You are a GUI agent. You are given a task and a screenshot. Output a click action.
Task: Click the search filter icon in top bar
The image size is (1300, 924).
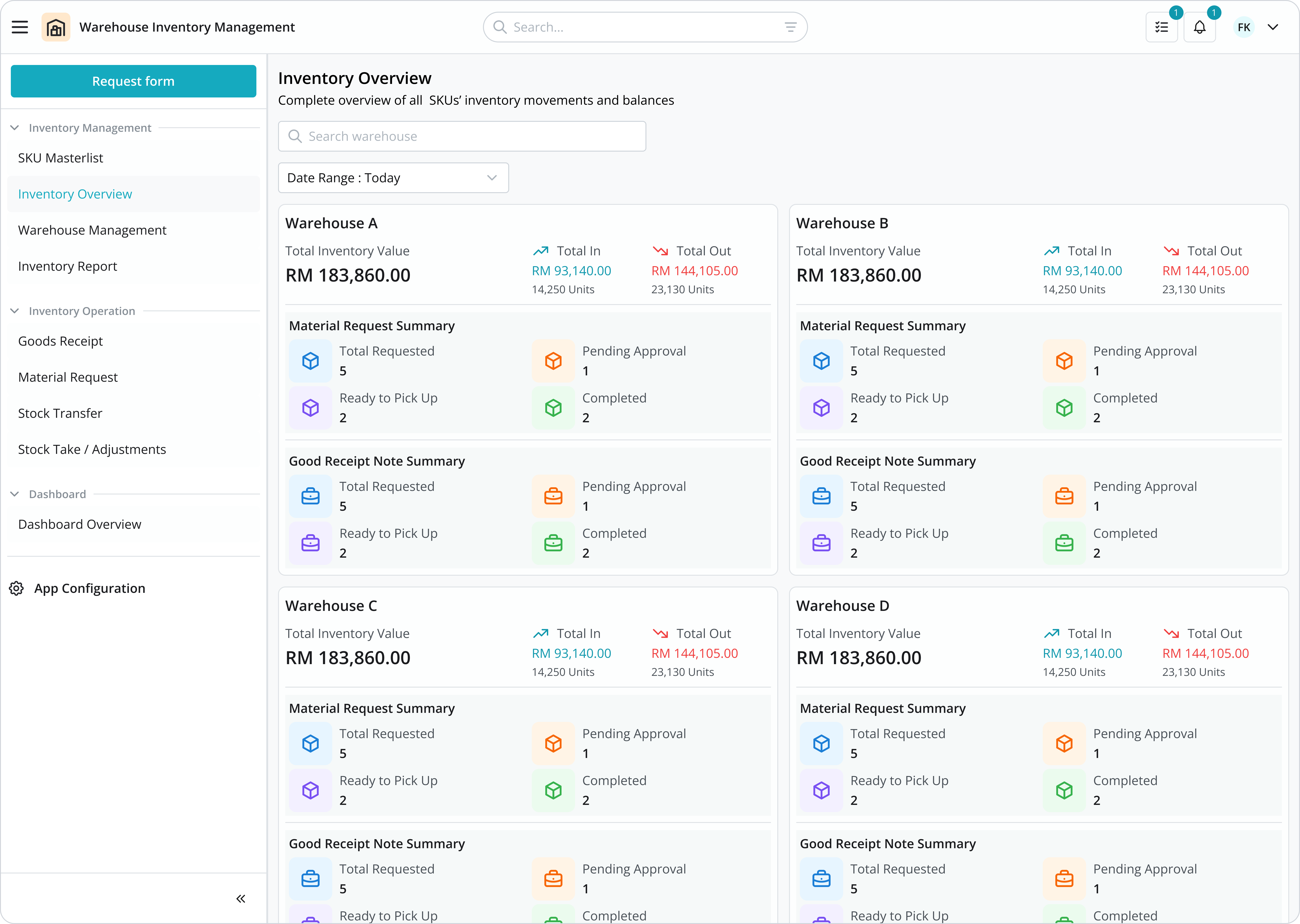tap(790, 27)
